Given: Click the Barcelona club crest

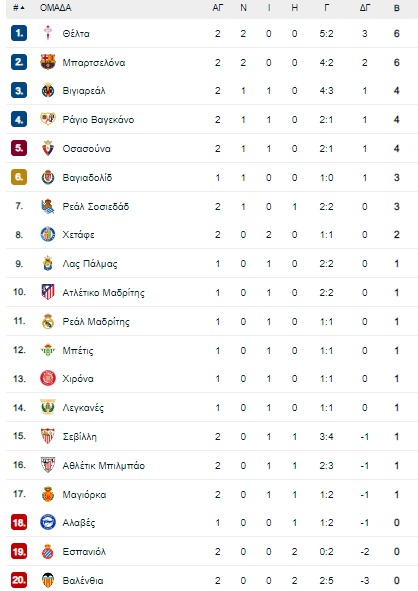Looking at the screenshot, I should (x=48, y=62).
